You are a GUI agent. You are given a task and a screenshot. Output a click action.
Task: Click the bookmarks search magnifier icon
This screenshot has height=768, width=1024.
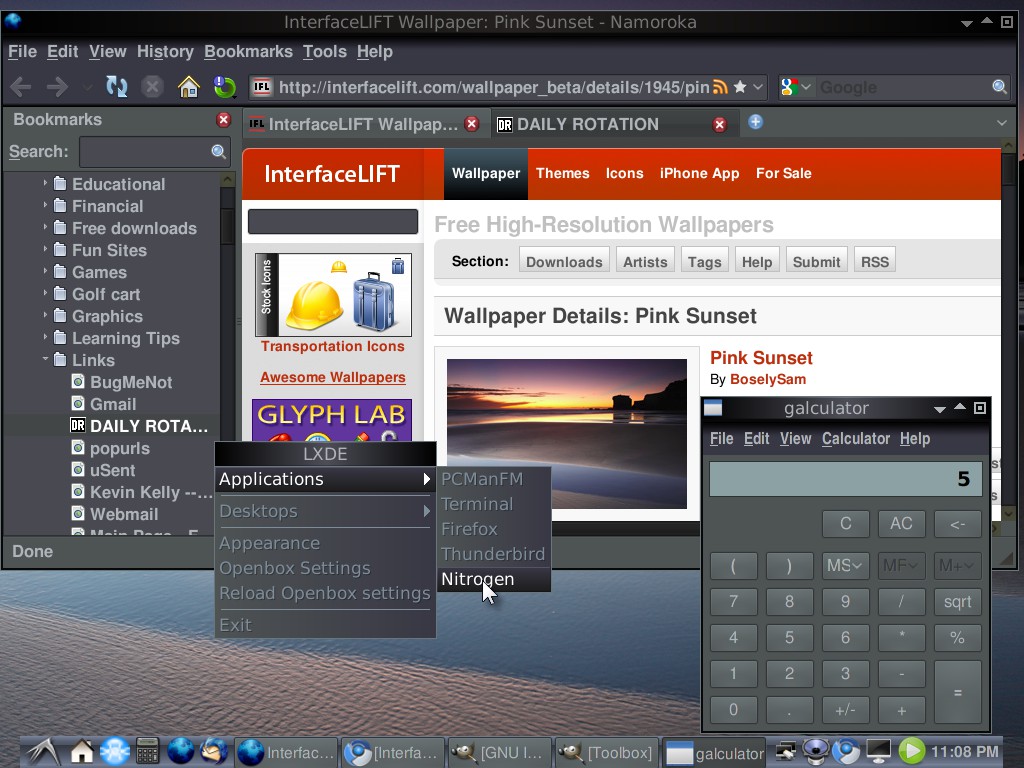click(219, 152)
